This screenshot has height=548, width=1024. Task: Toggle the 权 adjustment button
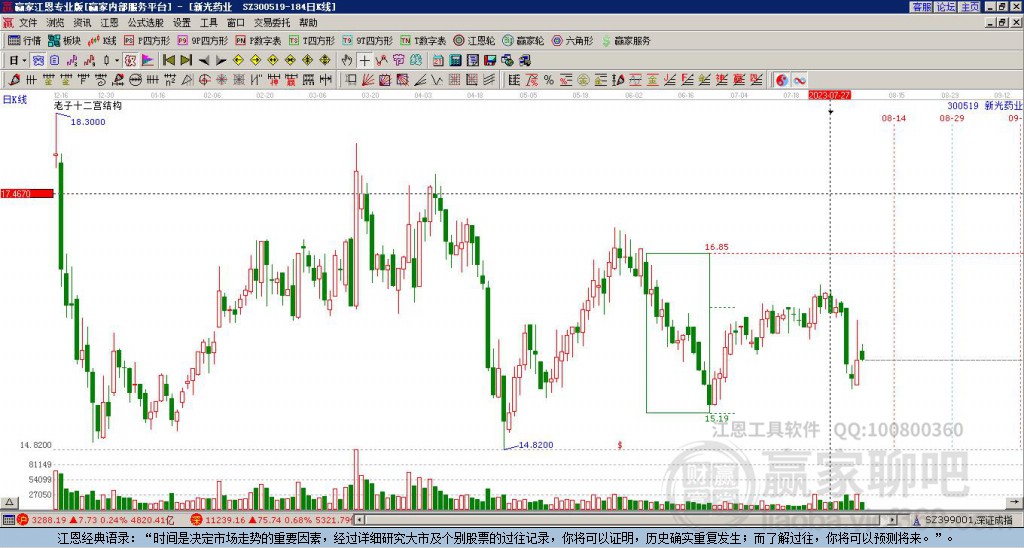pos(130,61)
